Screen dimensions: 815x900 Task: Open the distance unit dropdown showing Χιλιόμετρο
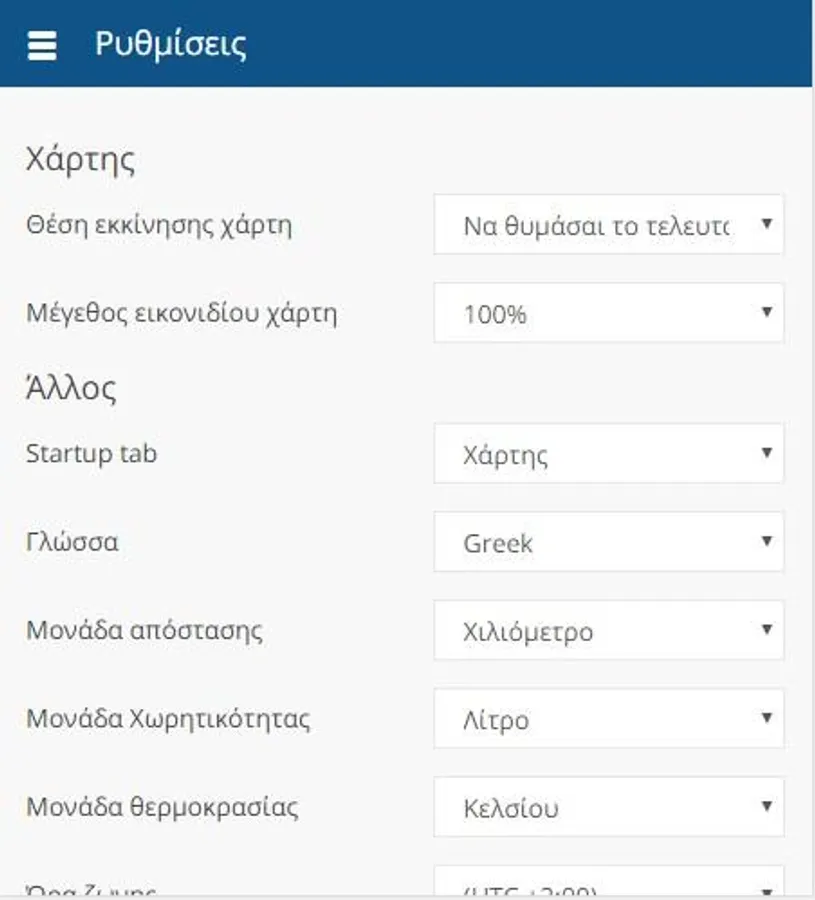608,631
